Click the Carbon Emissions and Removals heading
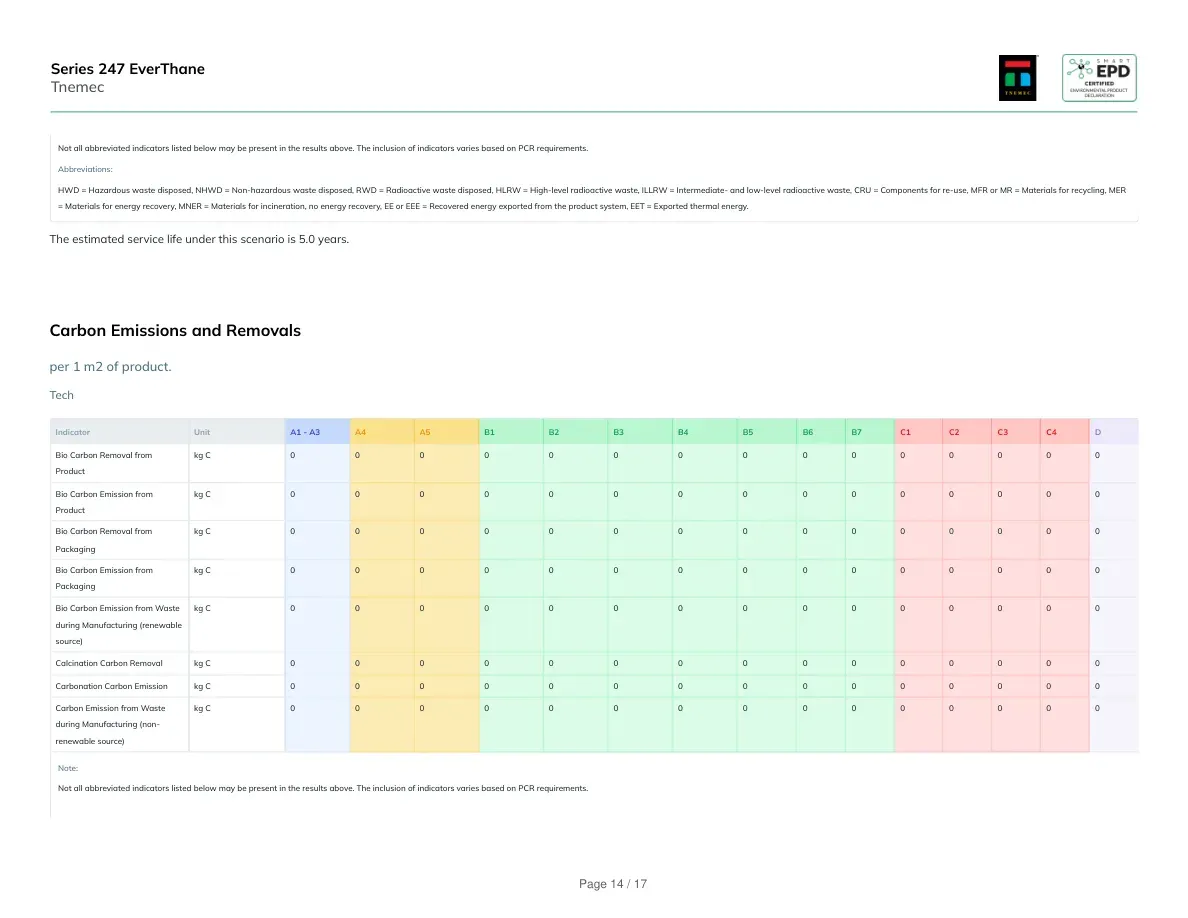Screen dimensions: 1188x918 click(x=175, y=330)
